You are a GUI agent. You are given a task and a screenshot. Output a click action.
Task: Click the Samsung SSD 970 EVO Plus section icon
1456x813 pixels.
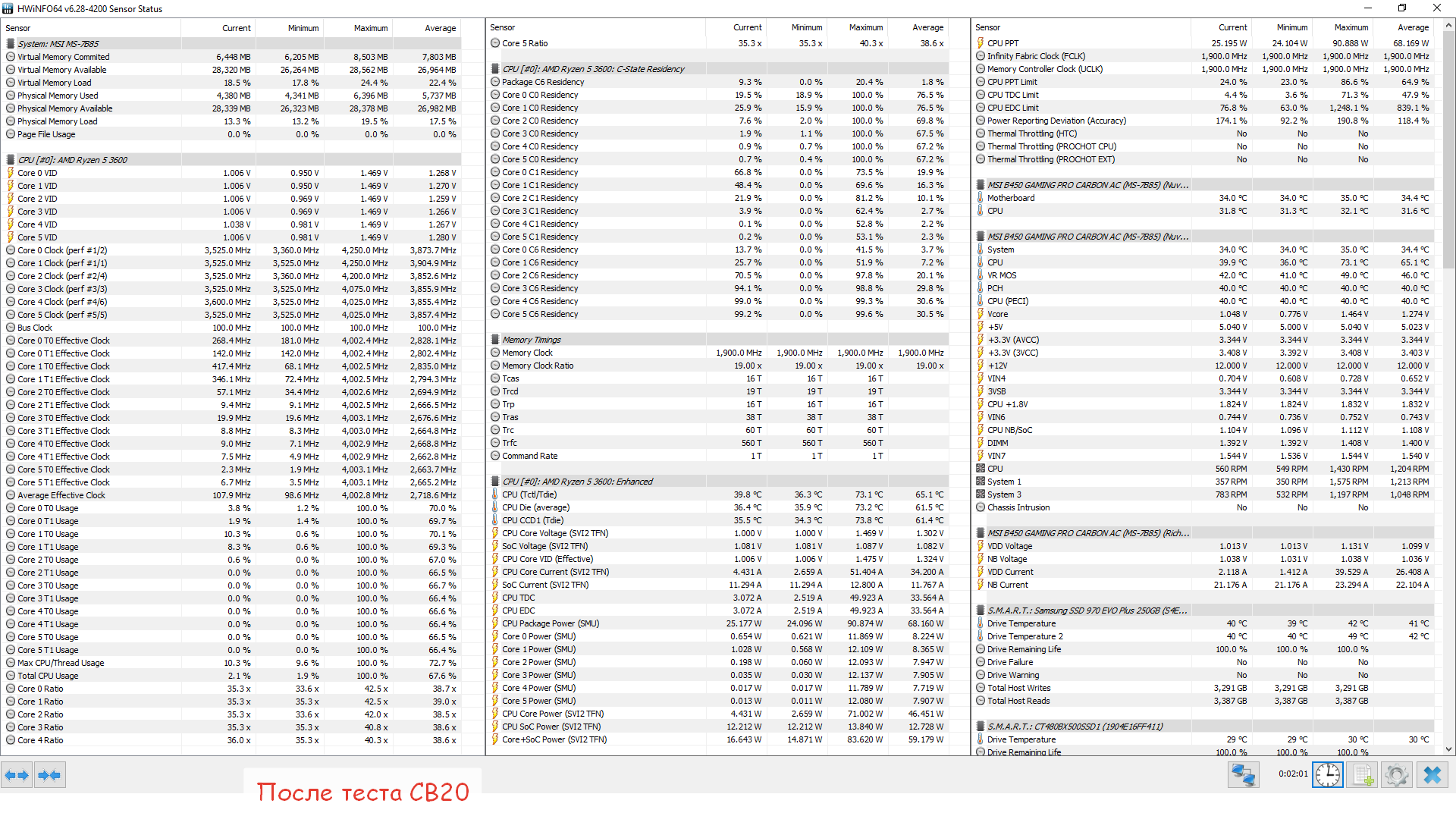[981, 611]
